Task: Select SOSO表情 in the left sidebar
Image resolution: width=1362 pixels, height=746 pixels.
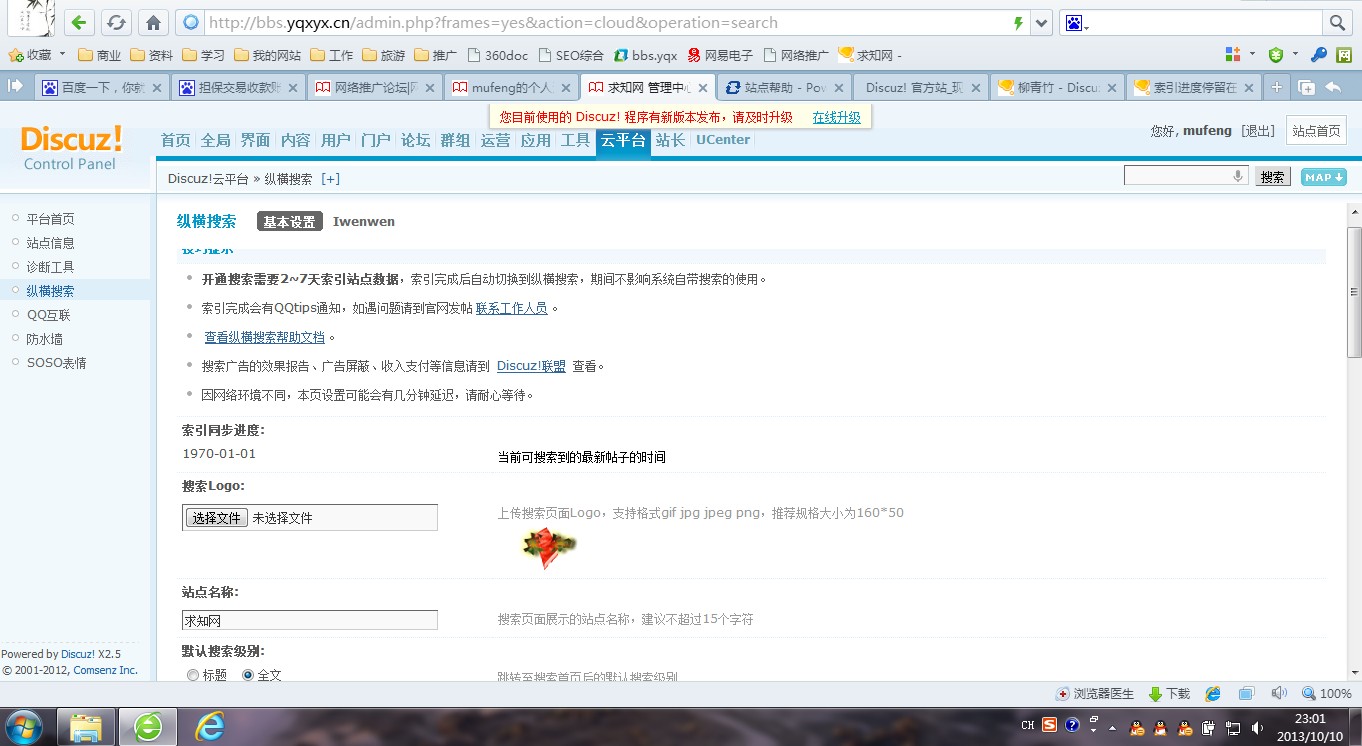Action: [x=56, y=363]
